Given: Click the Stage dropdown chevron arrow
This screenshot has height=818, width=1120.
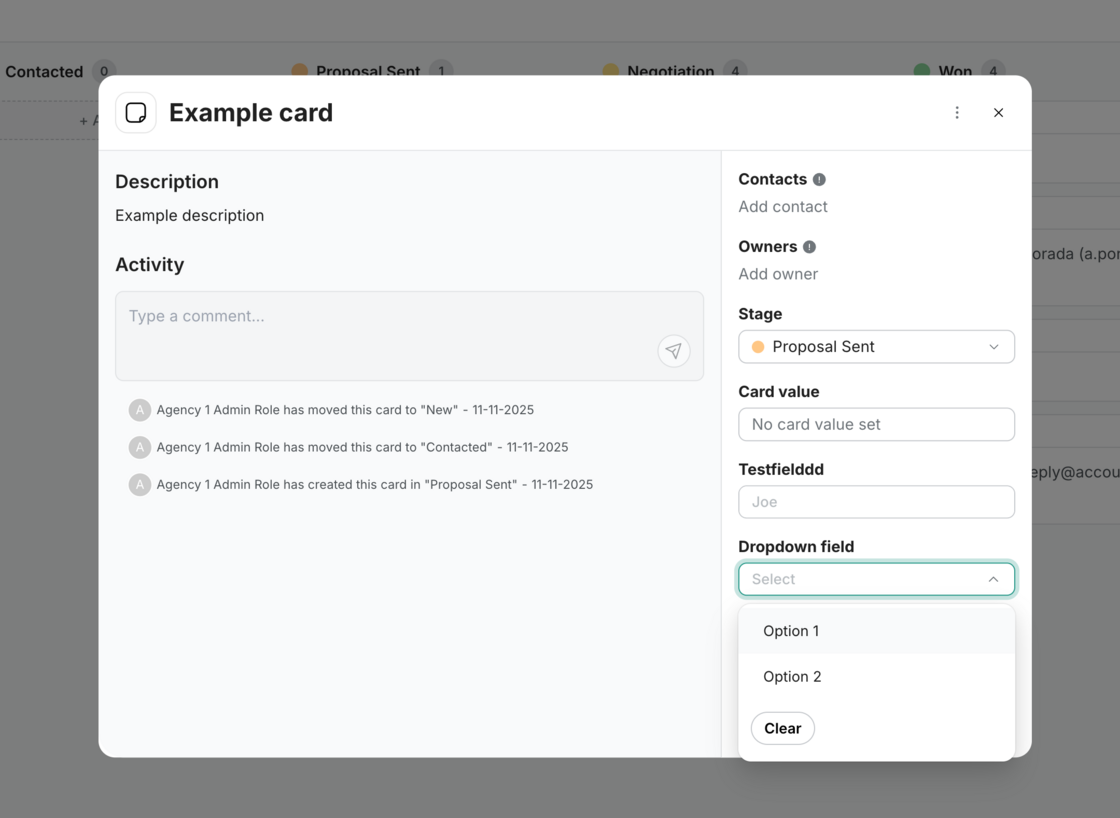Looking at the screenshot, I should (x=994, y=346).
